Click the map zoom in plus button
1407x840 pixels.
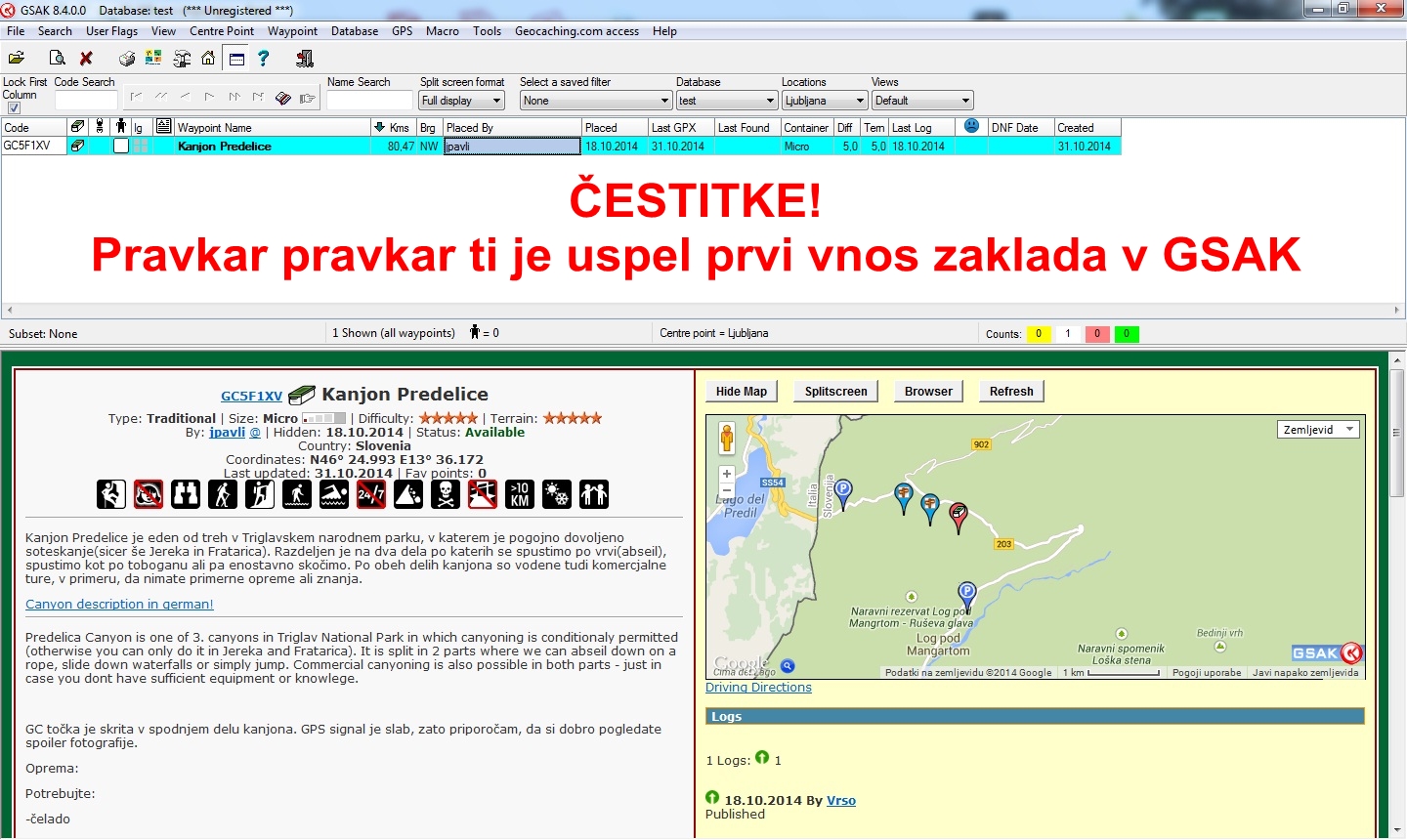[726, 474]
